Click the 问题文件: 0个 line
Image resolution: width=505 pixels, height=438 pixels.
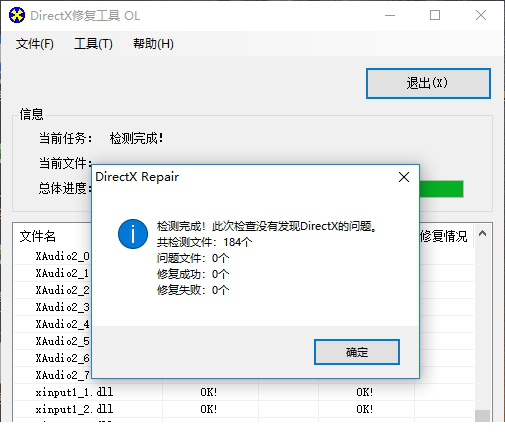pyautogui.click(x=193, y=258)
